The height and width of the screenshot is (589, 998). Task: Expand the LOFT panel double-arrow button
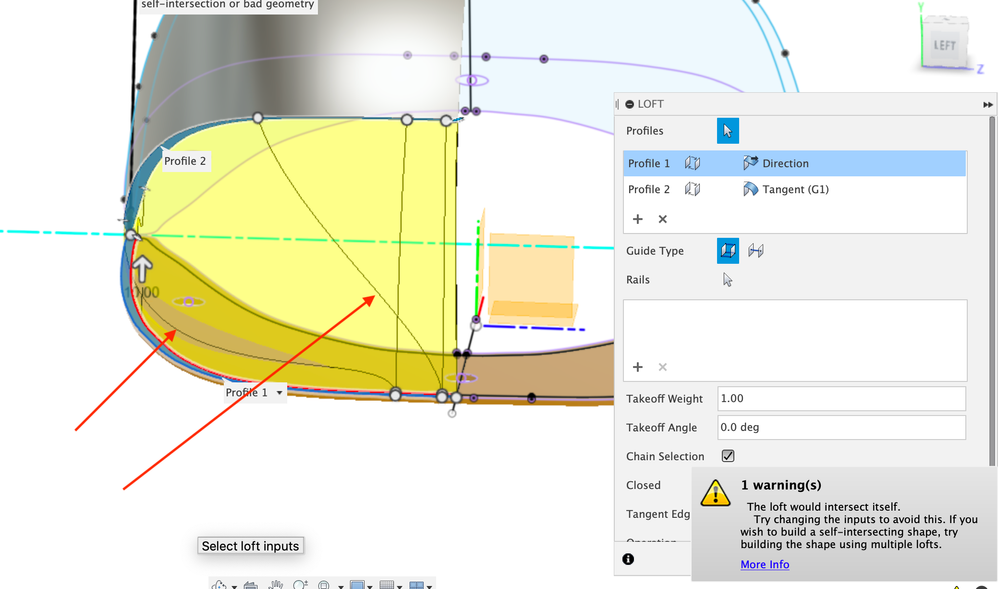point(988,104)
